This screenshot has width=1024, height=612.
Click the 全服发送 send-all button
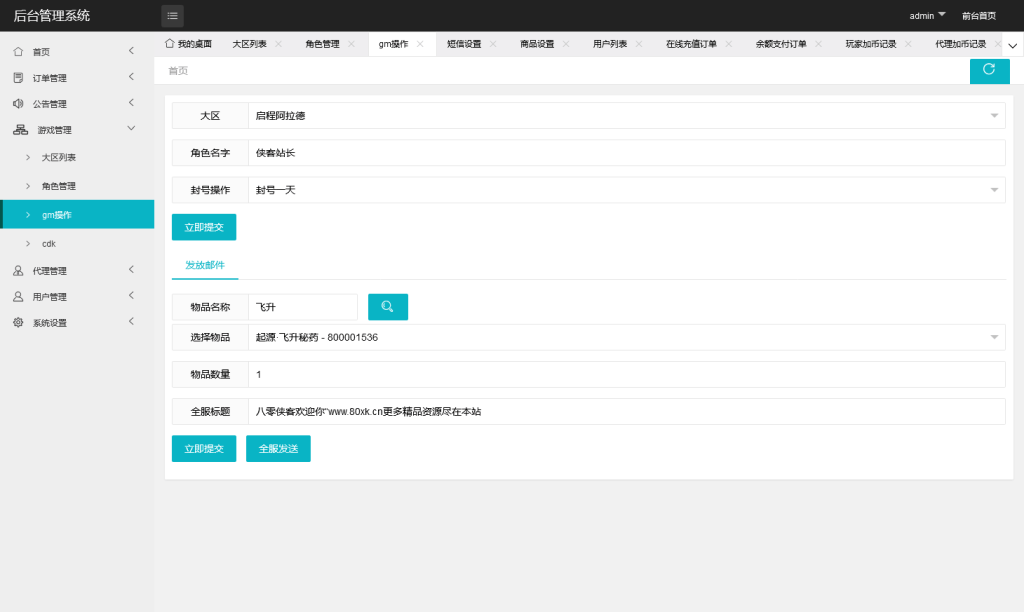coord(278,448)
